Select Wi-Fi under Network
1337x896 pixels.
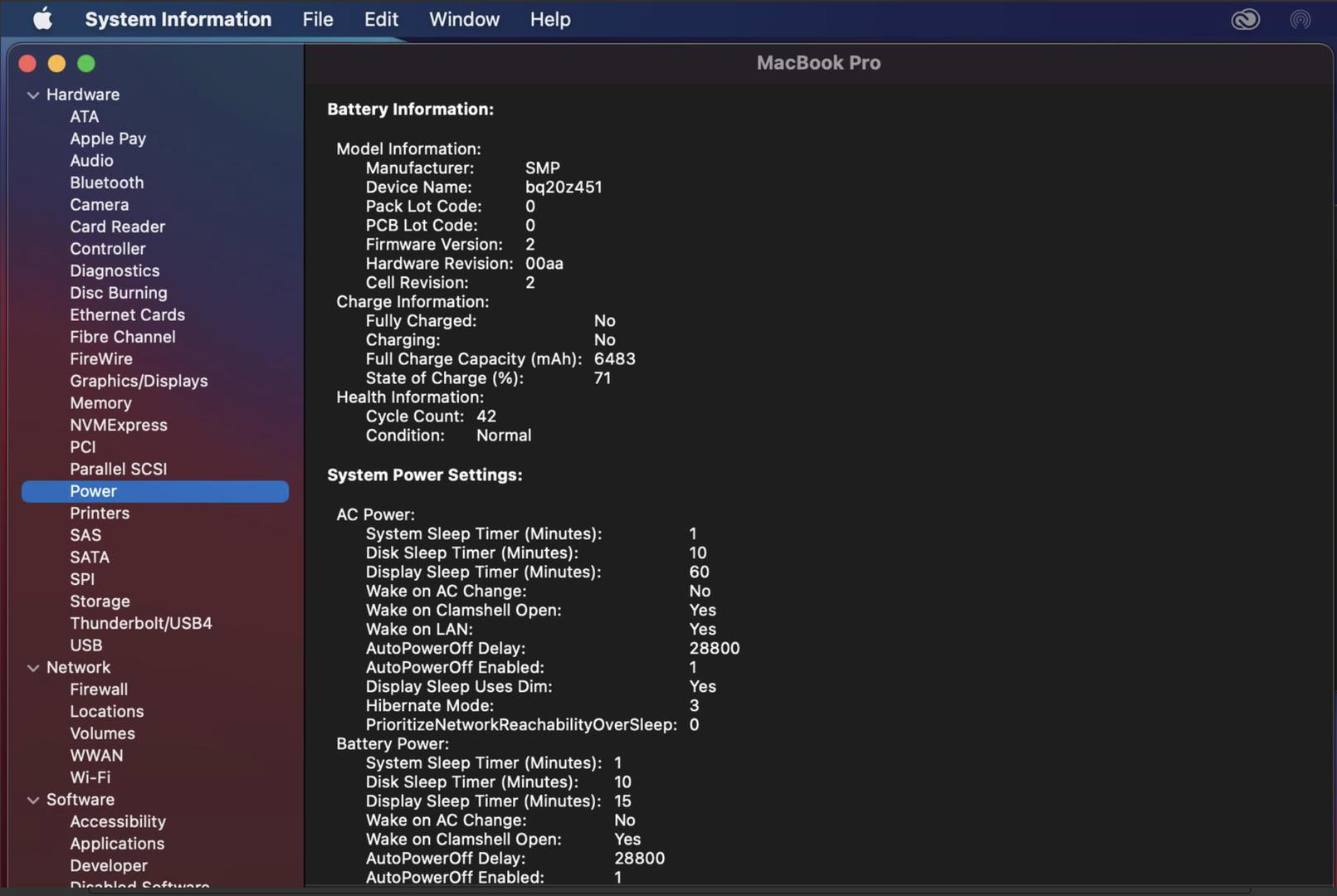point(90,777)
